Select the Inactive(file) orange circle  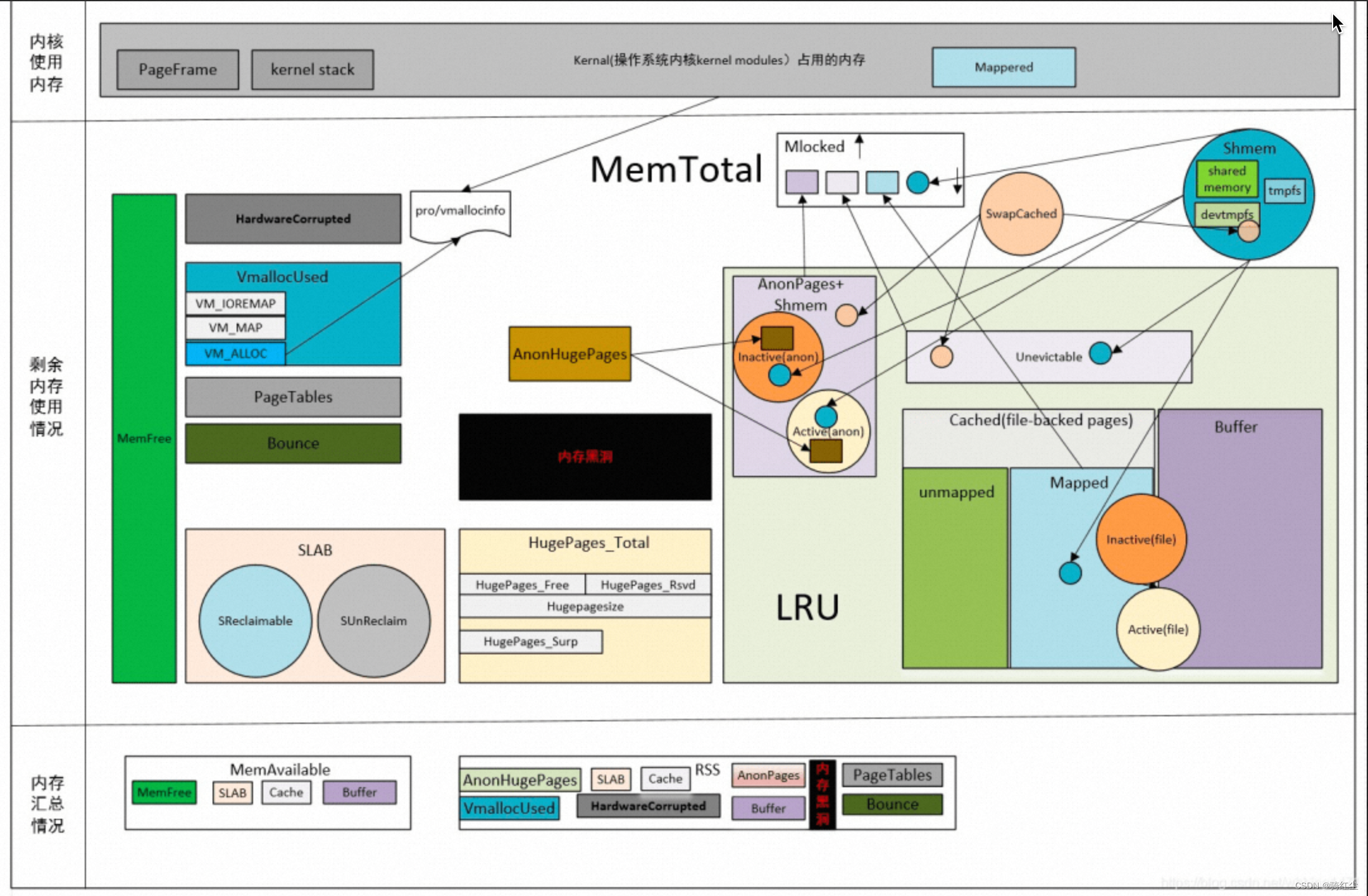click(x=1141, y=539)
